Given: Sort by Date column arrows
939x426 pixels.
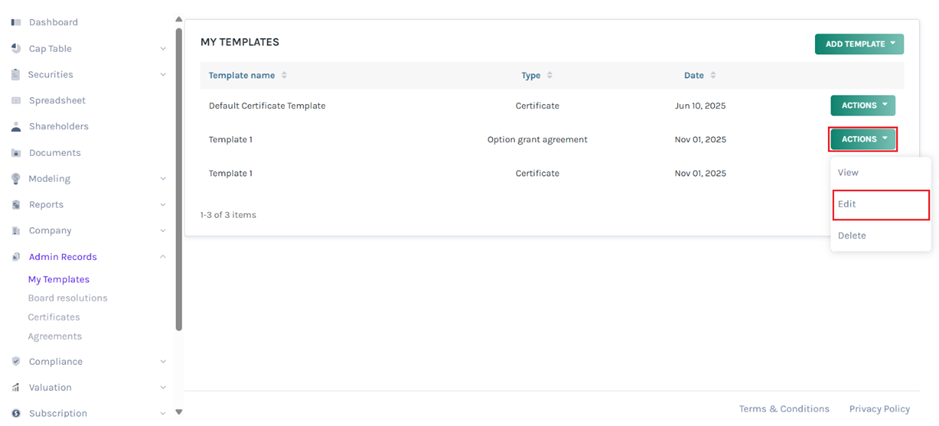Looking at the screenshot, I should [x=713, y=75].
